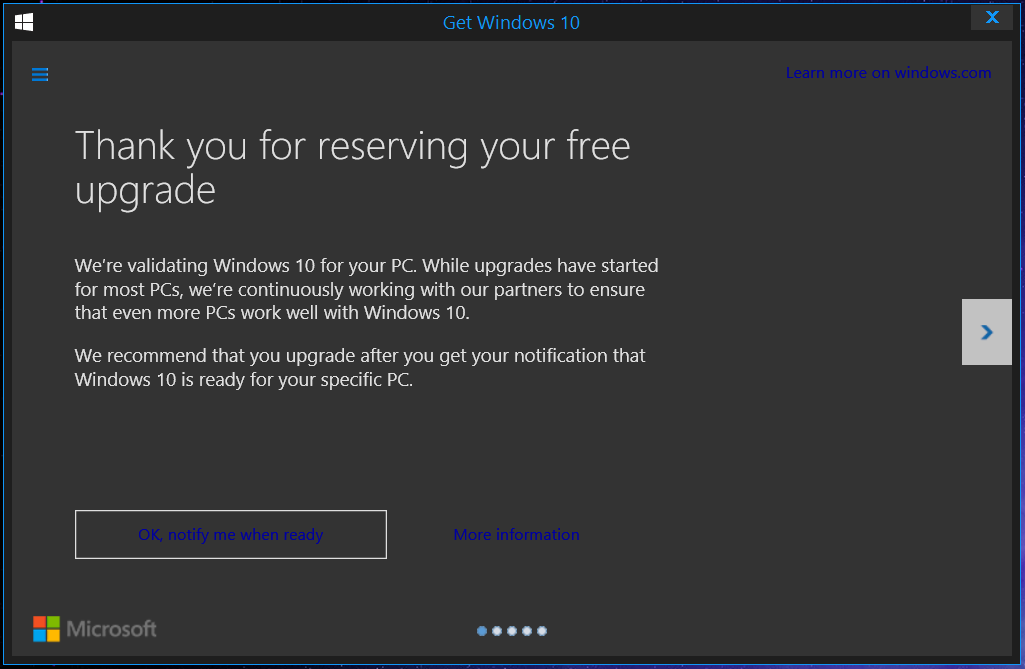Screen dimensions: 1025x669
Task: Open the hamburger menu icon
Action: (40, 75)
